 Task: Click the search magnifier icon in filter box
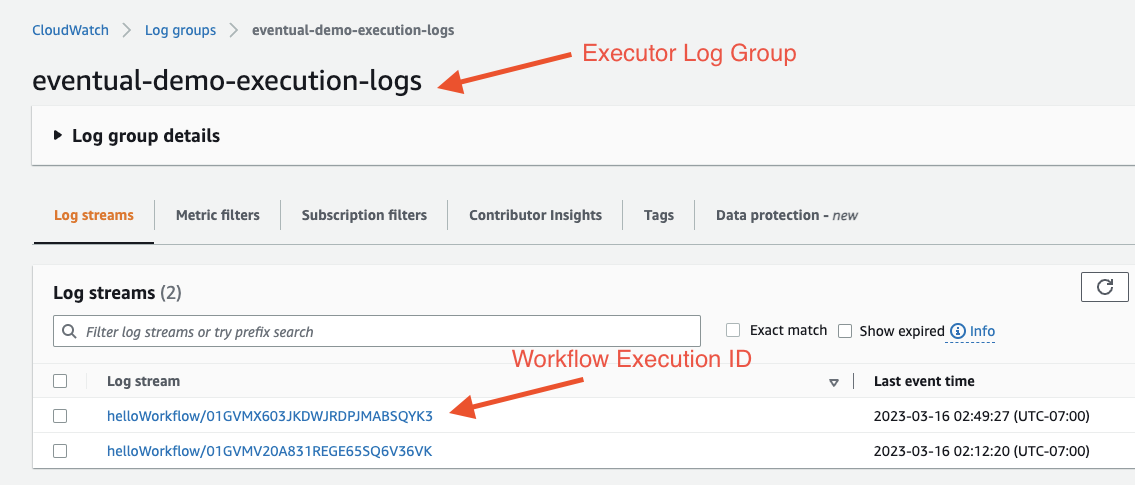point(69,331)
